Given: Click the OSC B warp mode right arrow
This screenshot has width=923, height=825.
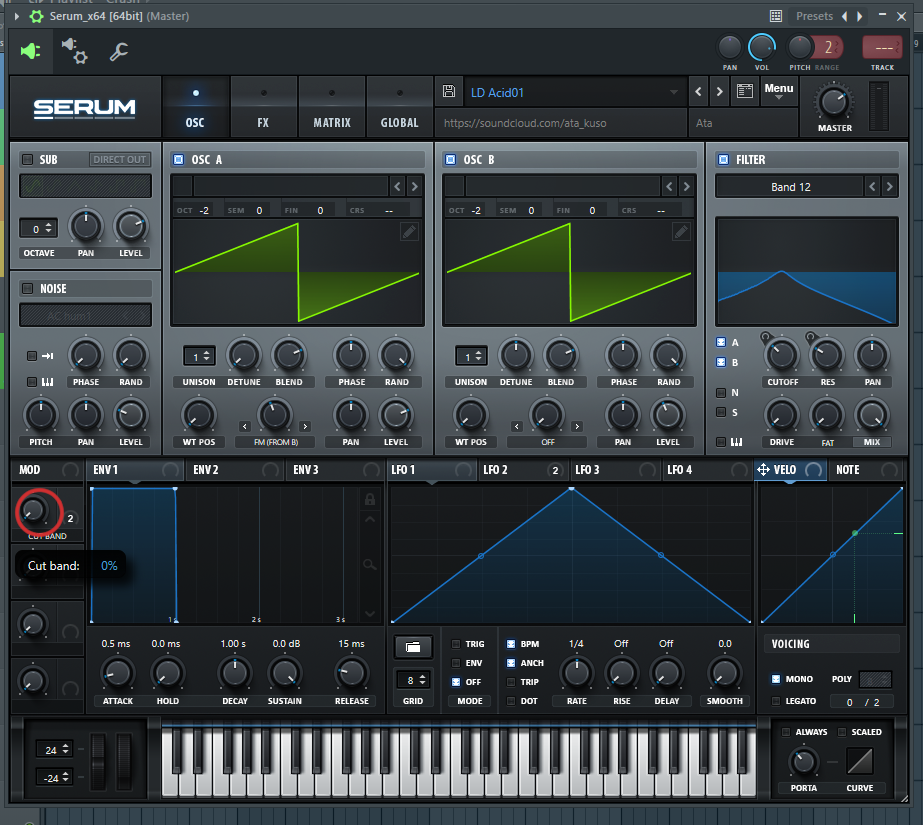Looking at the screenshot, I should (577, 426).
